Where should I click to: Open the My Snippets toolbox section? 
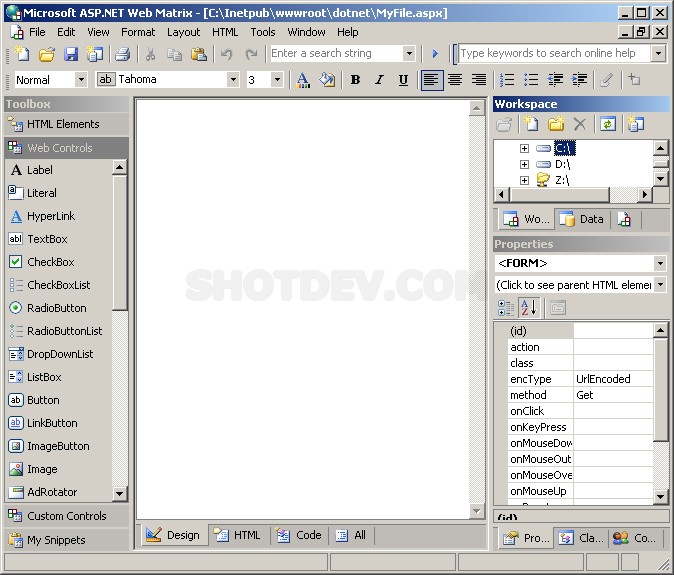[56, 540]
